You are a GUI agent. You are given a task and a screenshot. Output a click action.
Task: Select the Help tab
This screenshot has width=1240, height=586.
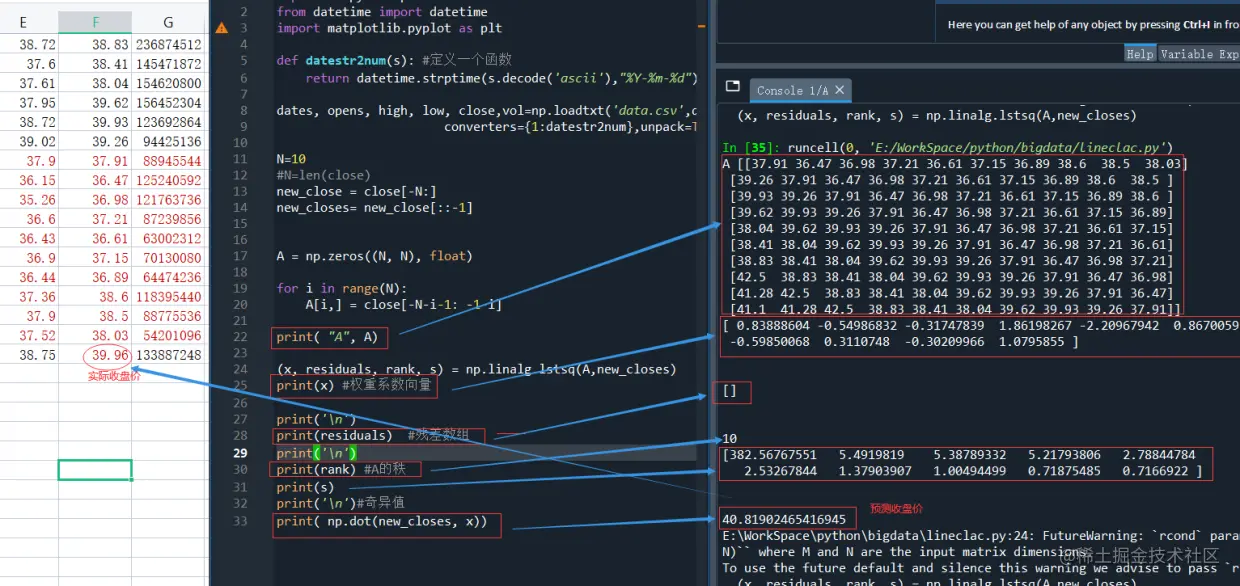tap(1139, 53)
